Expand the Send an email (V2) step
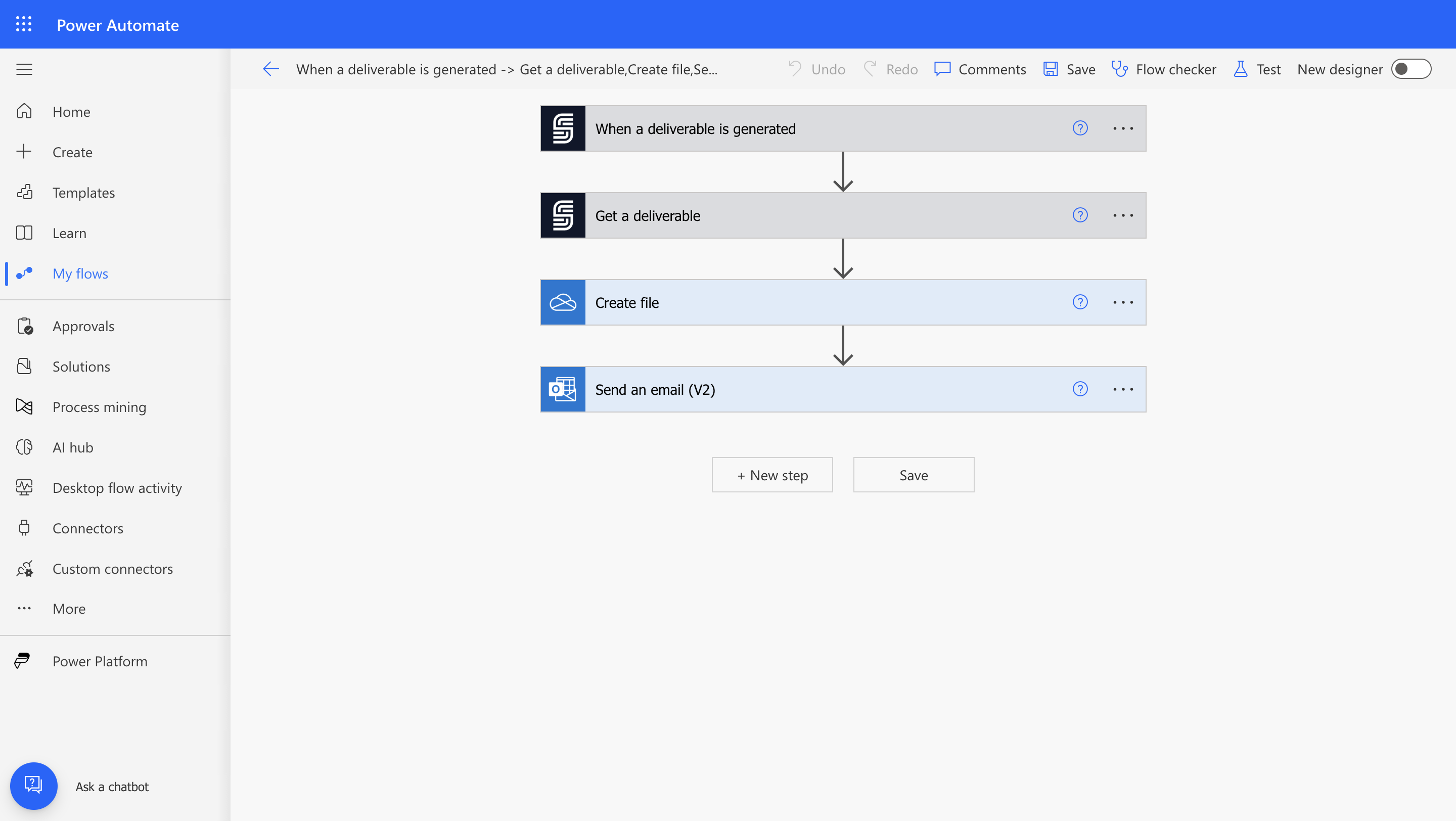This screenshot has height=821, width=1456. pyautogui.click(x=655, y=390)
